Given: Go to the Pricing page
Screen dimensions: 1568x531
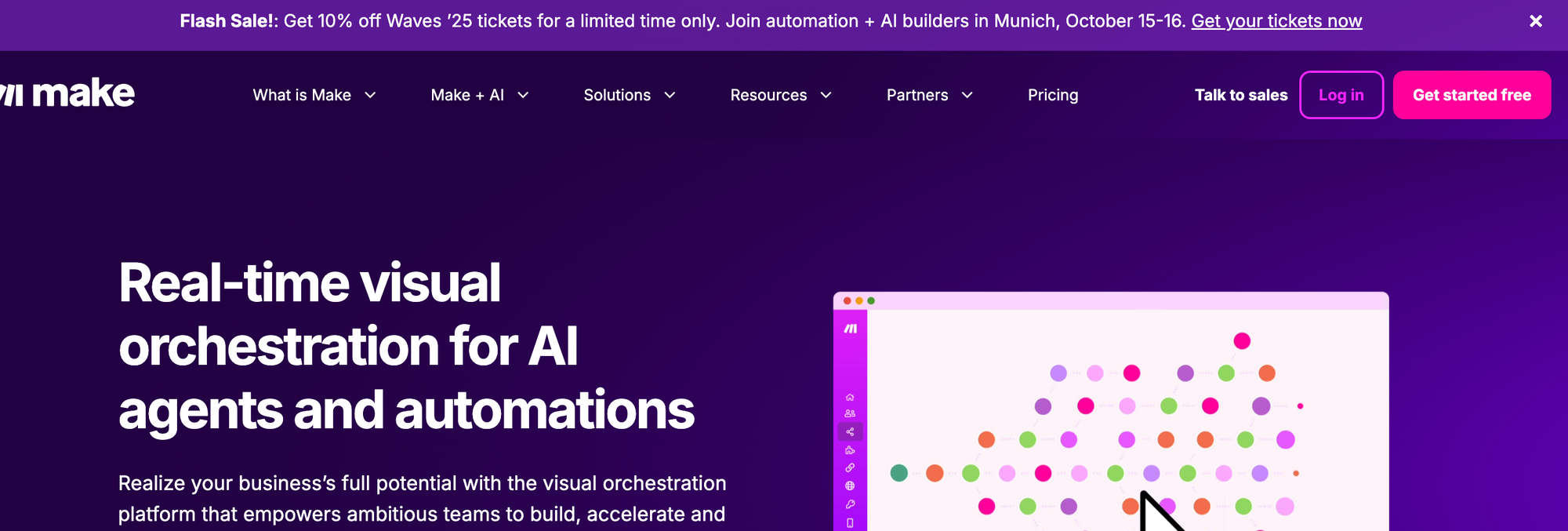Looking at the screenshot, I should click(x=1053, y=95).
